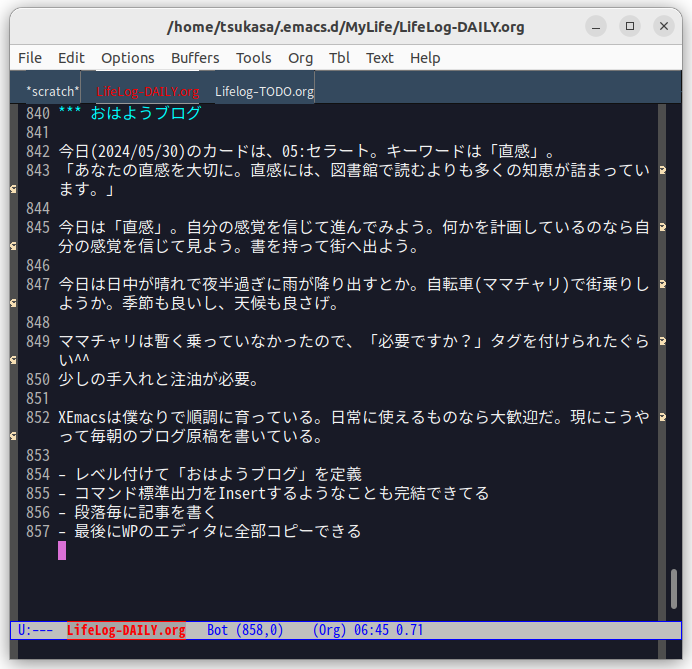Click left fringe continuation arrow beside い^^

[14, 360]
